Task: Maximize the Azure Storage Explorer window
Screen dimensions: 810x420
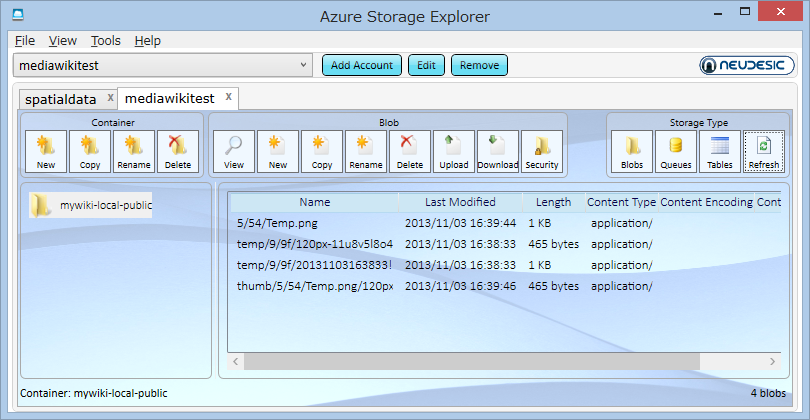Action: (x=744, y=12)
